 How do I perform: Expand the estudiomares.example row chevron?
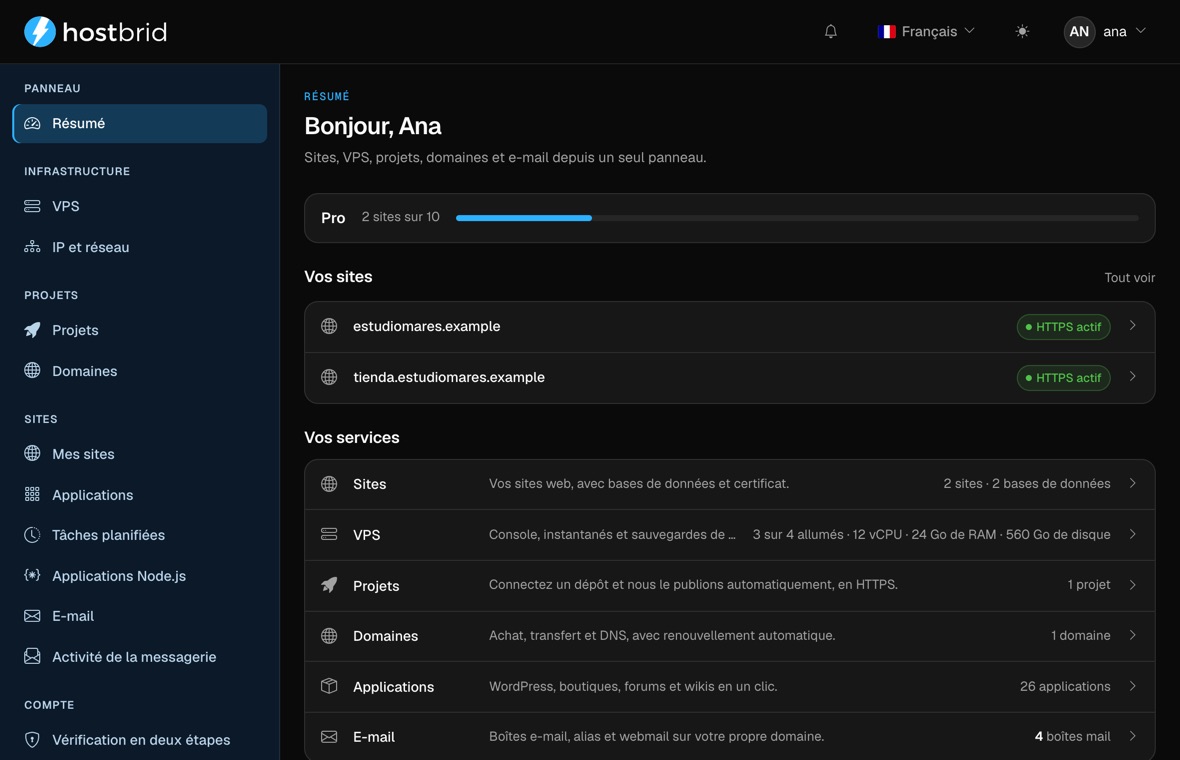coord(1133,326)
